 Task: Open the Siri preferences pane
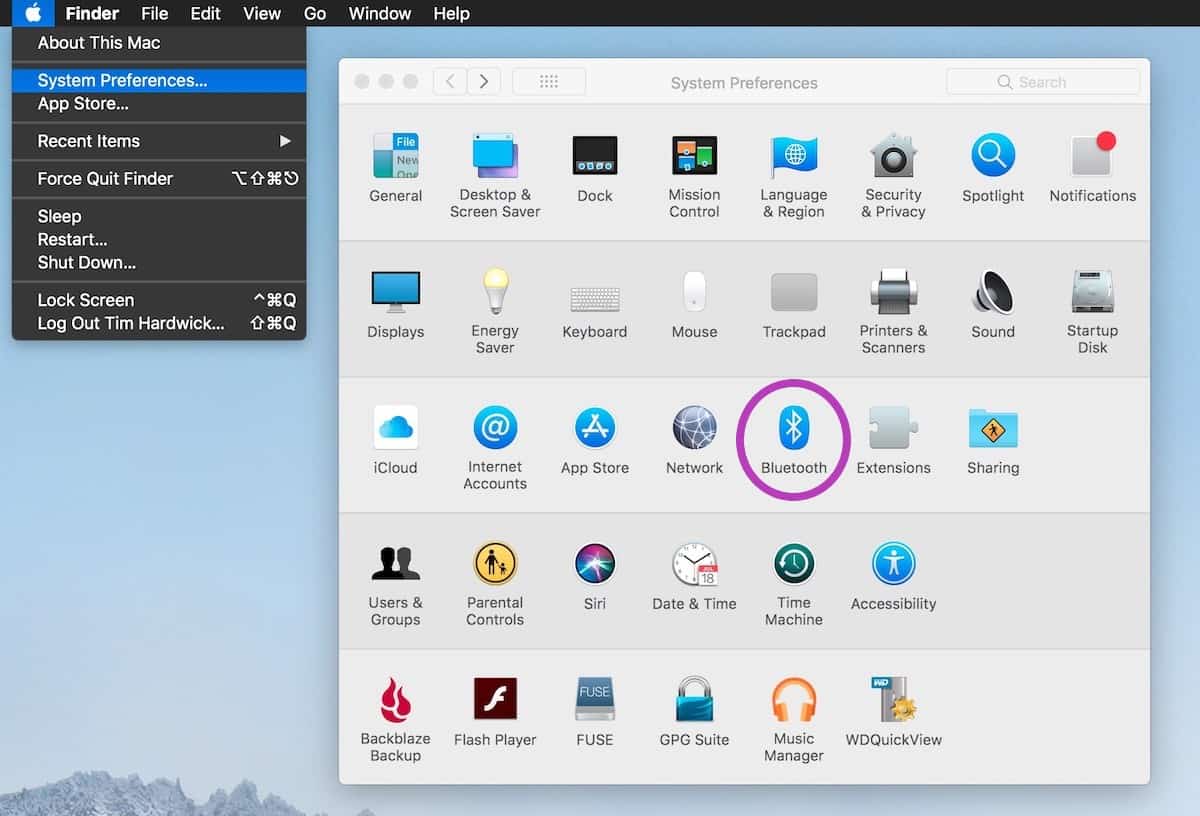[x=595, y=576]
